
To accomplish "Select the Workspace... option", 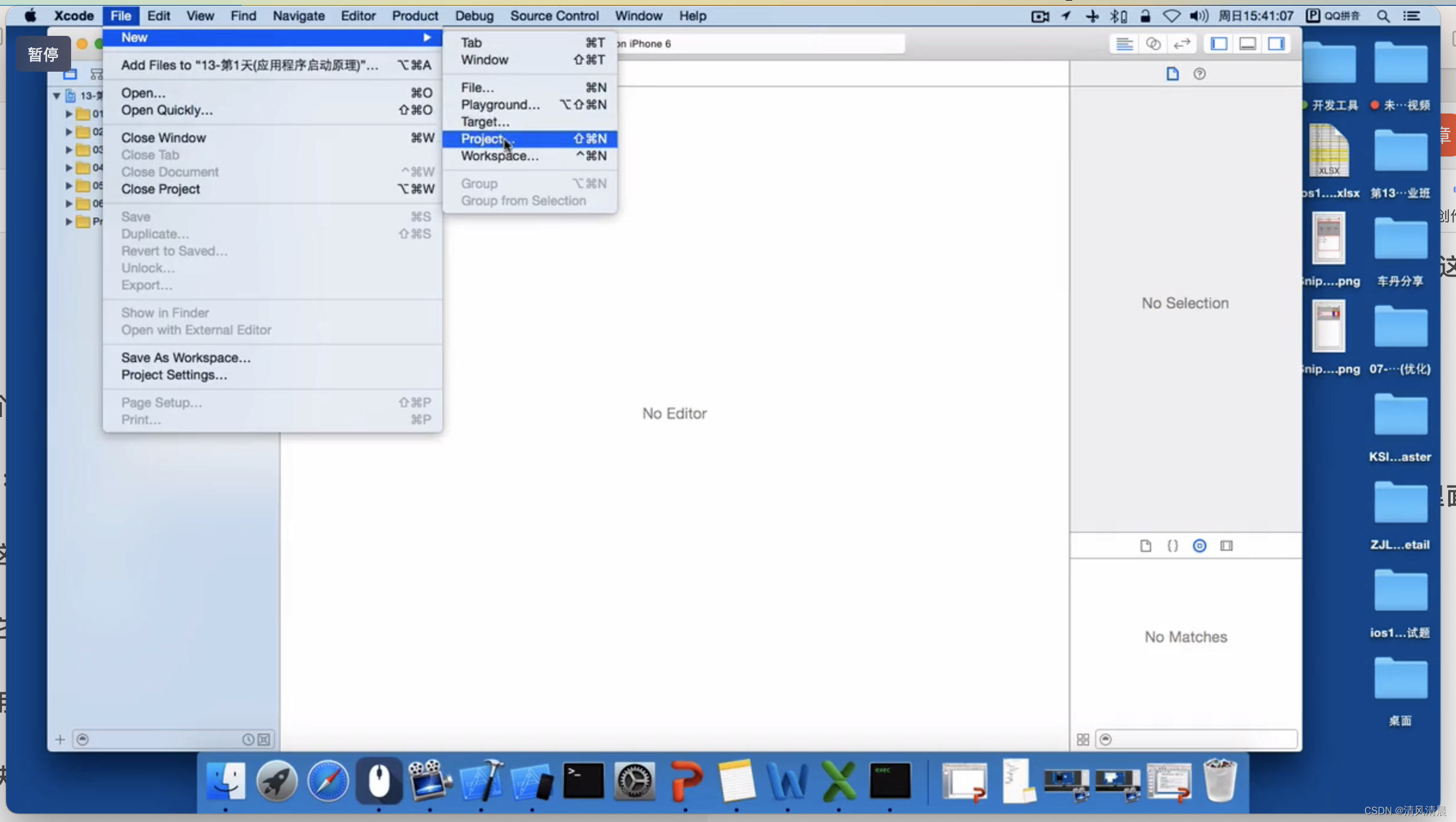I will 499,156.
